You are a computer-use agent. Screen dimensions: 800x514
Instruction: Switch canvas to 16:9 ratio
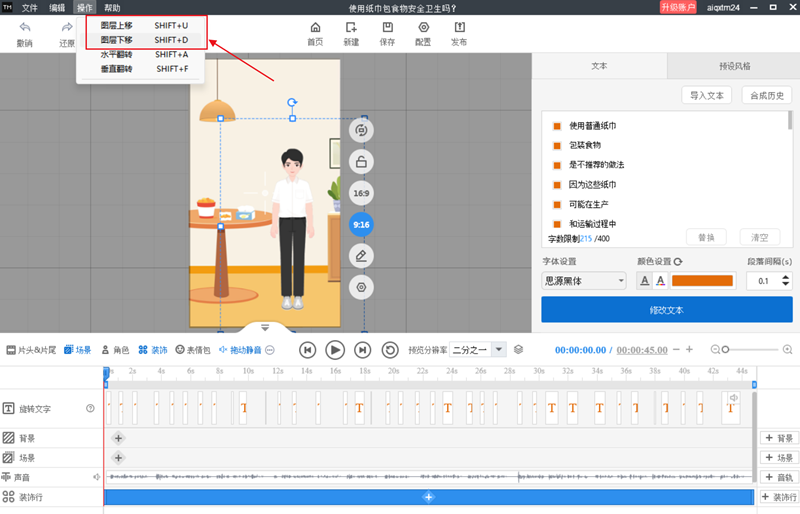click(x=361, y=193)
